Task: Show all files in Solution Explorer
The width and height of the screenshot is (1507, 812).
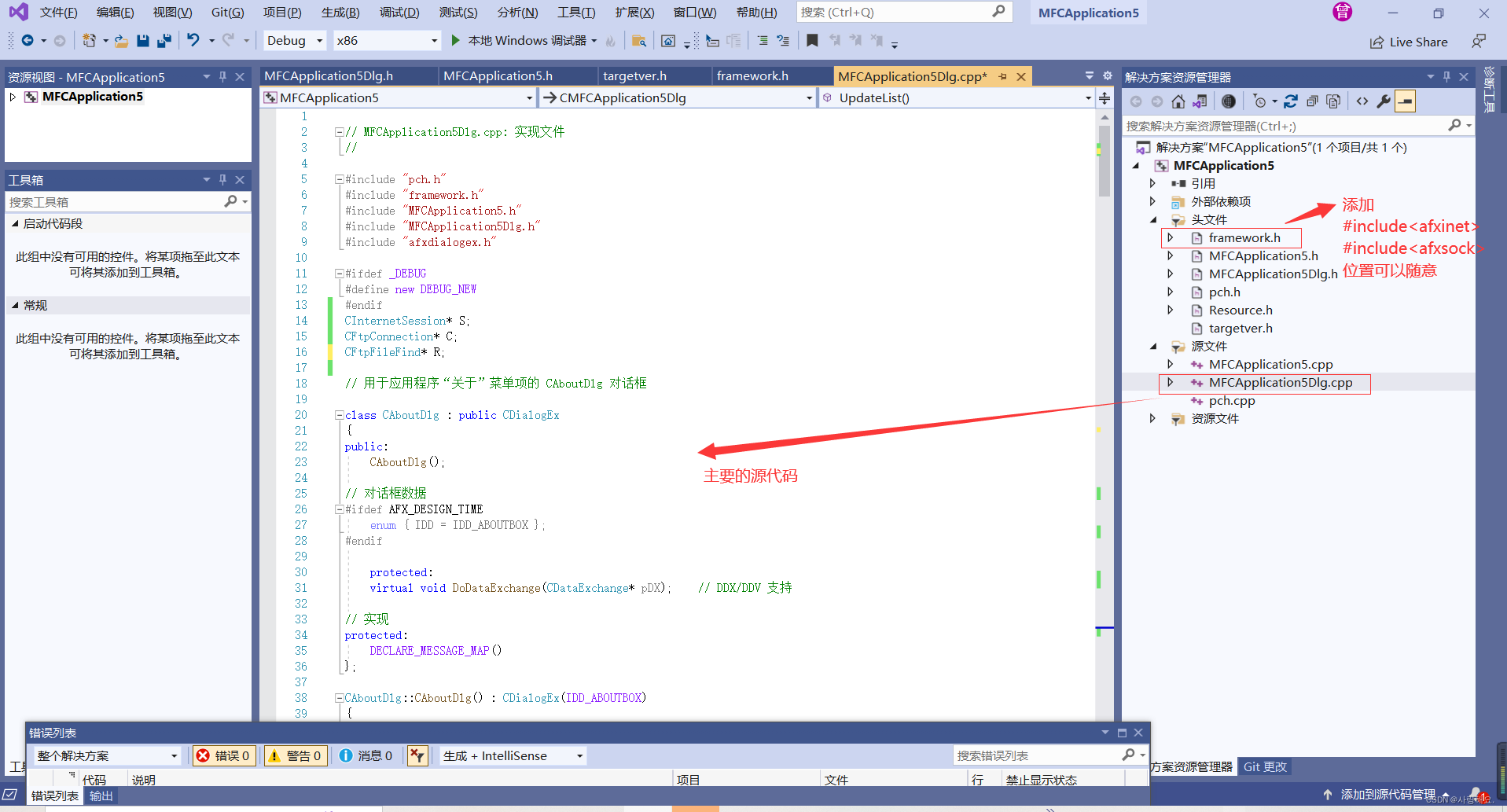Action: [1333, 101]
